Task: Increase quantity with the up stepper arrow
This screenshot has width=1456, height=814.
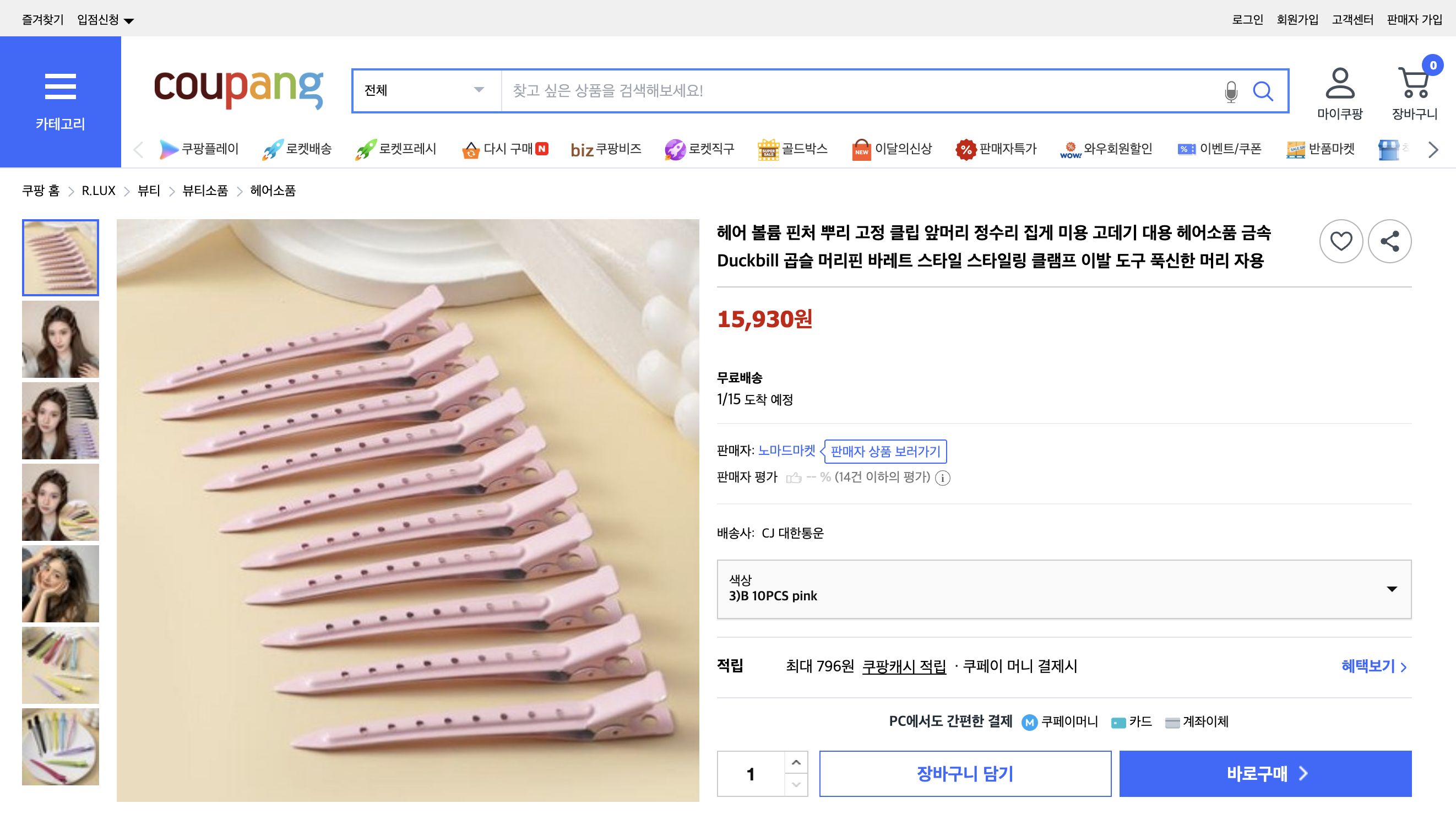Action: [x=797, y=762]
